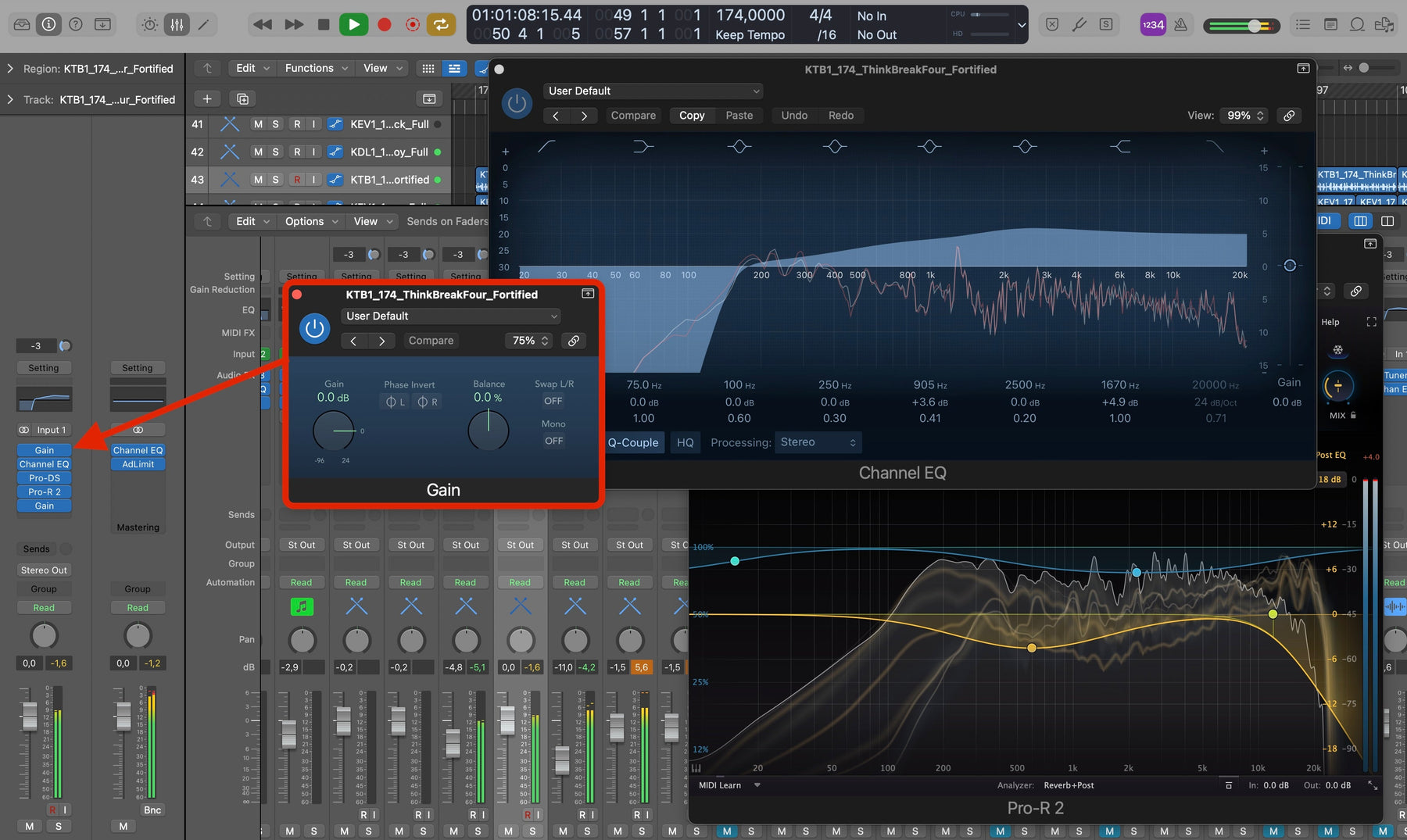Toggle Channel EQ low-pass filter band icon
The image size is (1407, 840).
[x=1215, y=146]
